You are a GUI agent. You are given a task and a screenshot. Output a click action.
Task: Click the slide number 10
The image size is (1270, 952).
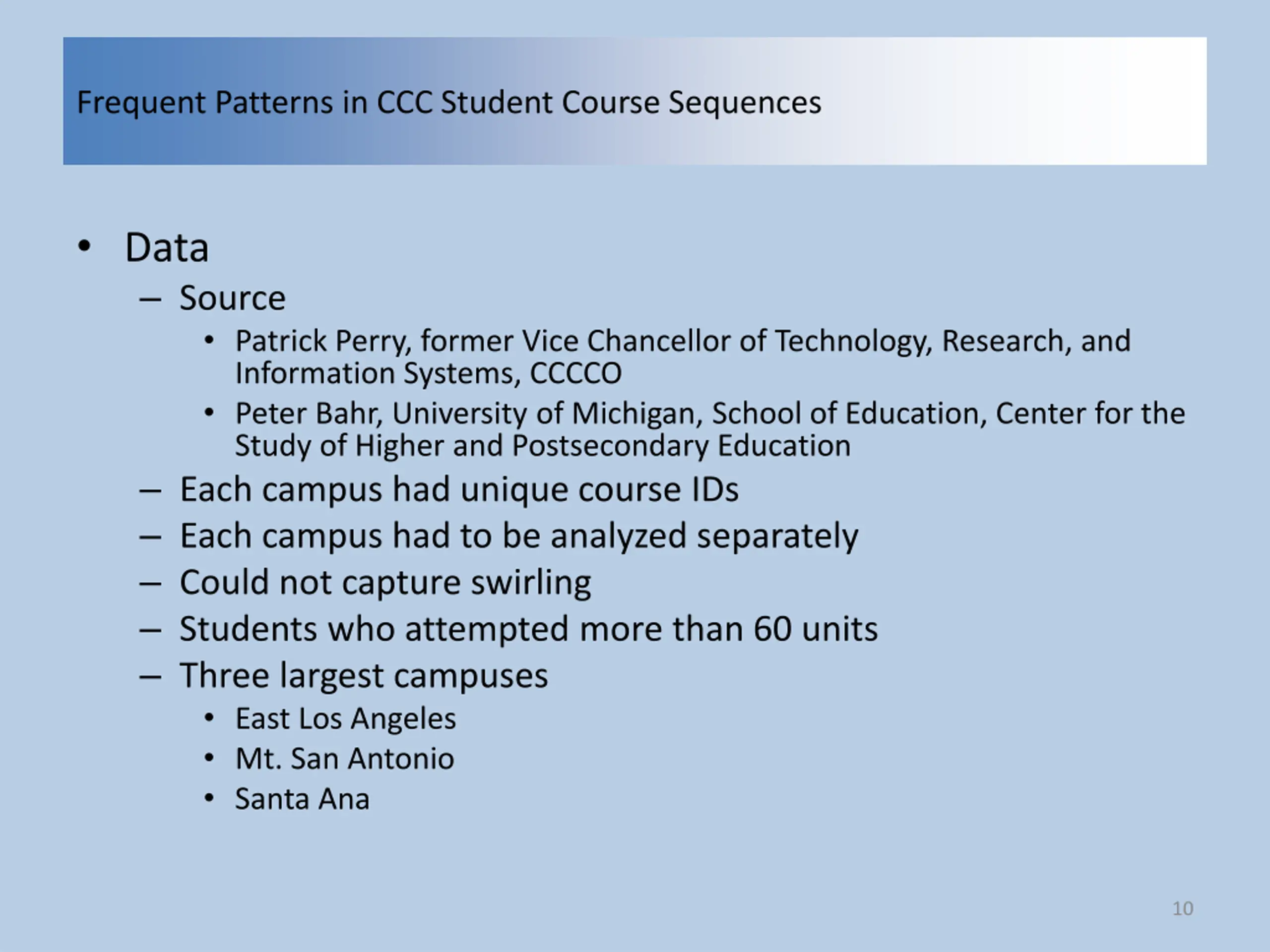tap(1182, 909)
